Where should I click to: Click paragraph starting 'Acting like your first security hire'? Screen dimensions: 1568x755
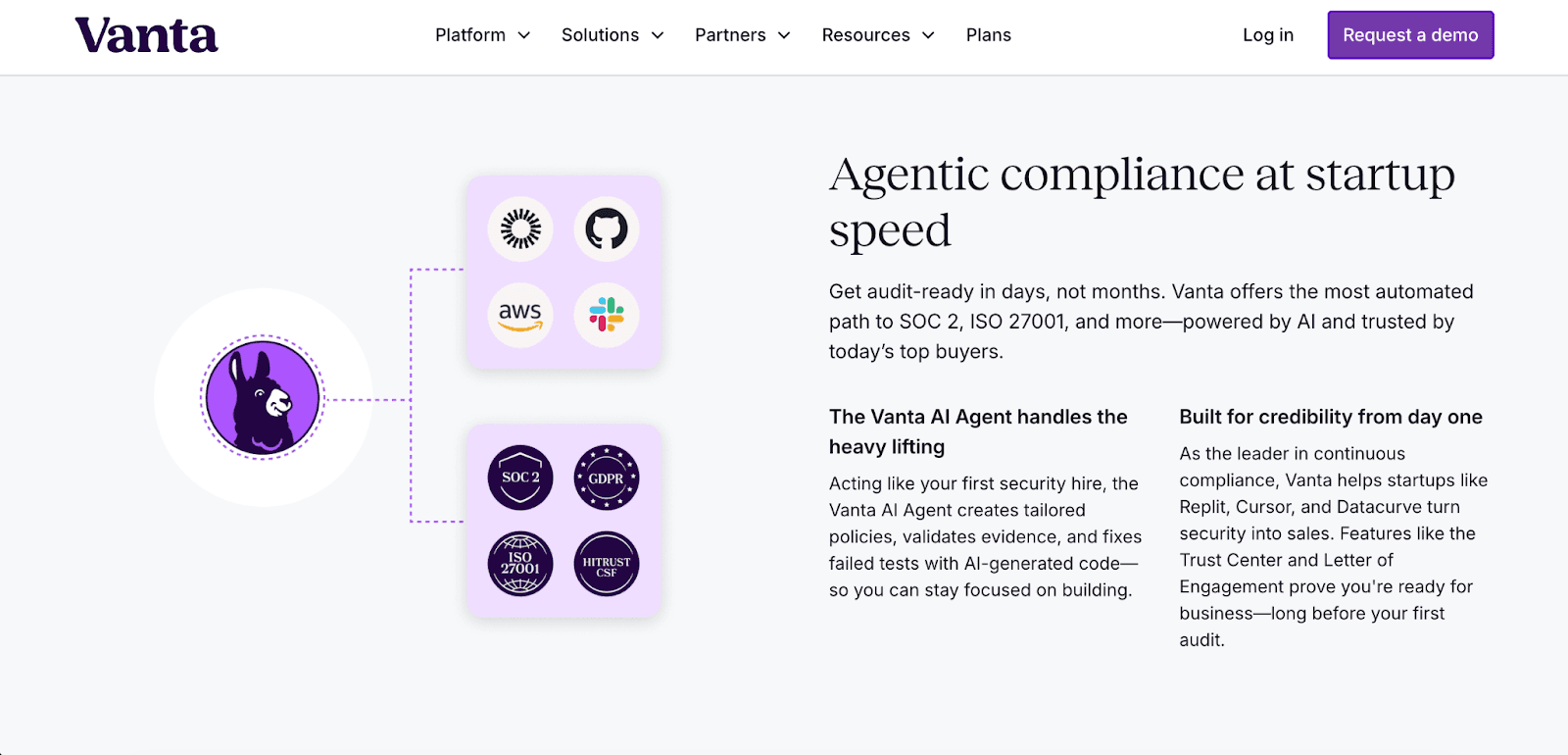click(985, 536)
